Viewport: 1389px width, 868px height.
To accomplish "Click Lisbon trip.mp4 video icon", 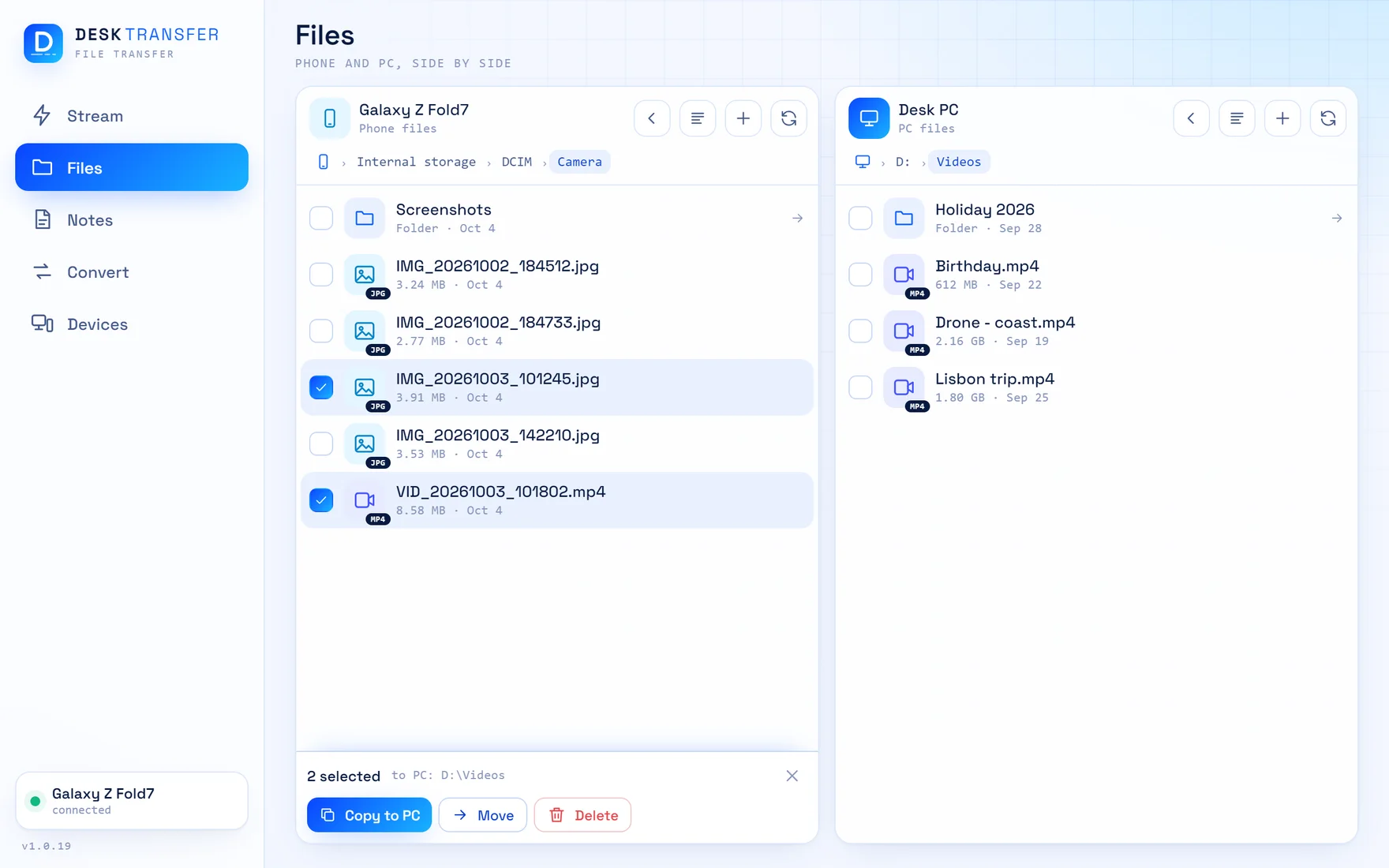I will [x=904, y=387].
